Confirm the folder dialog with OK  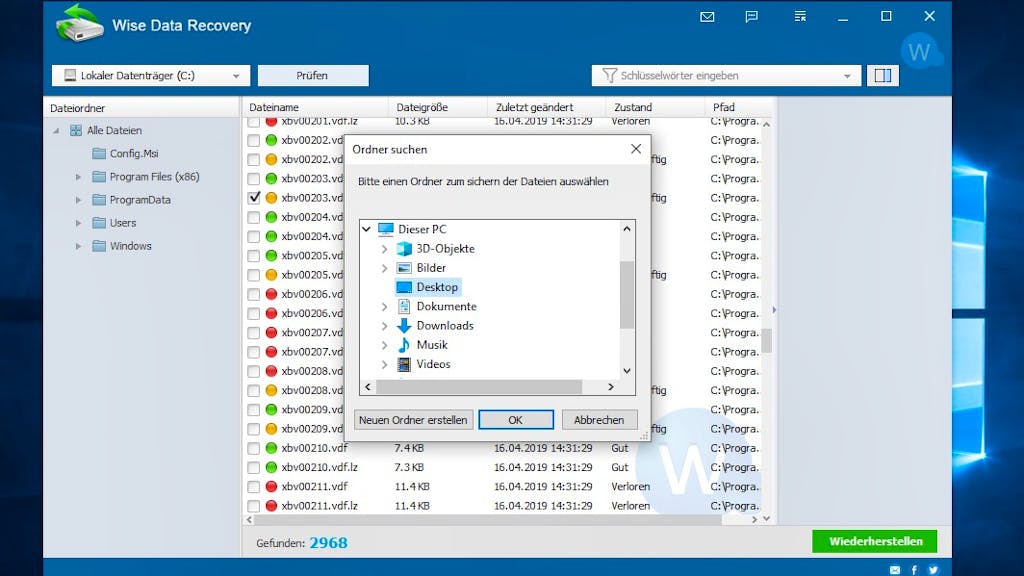pos(516,420)
